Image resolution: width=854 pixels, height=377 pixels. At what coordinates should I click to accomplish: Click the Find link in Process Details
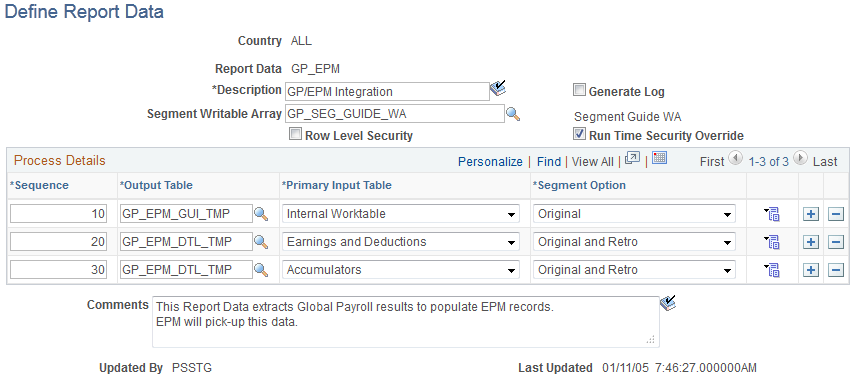pos(548,161)
